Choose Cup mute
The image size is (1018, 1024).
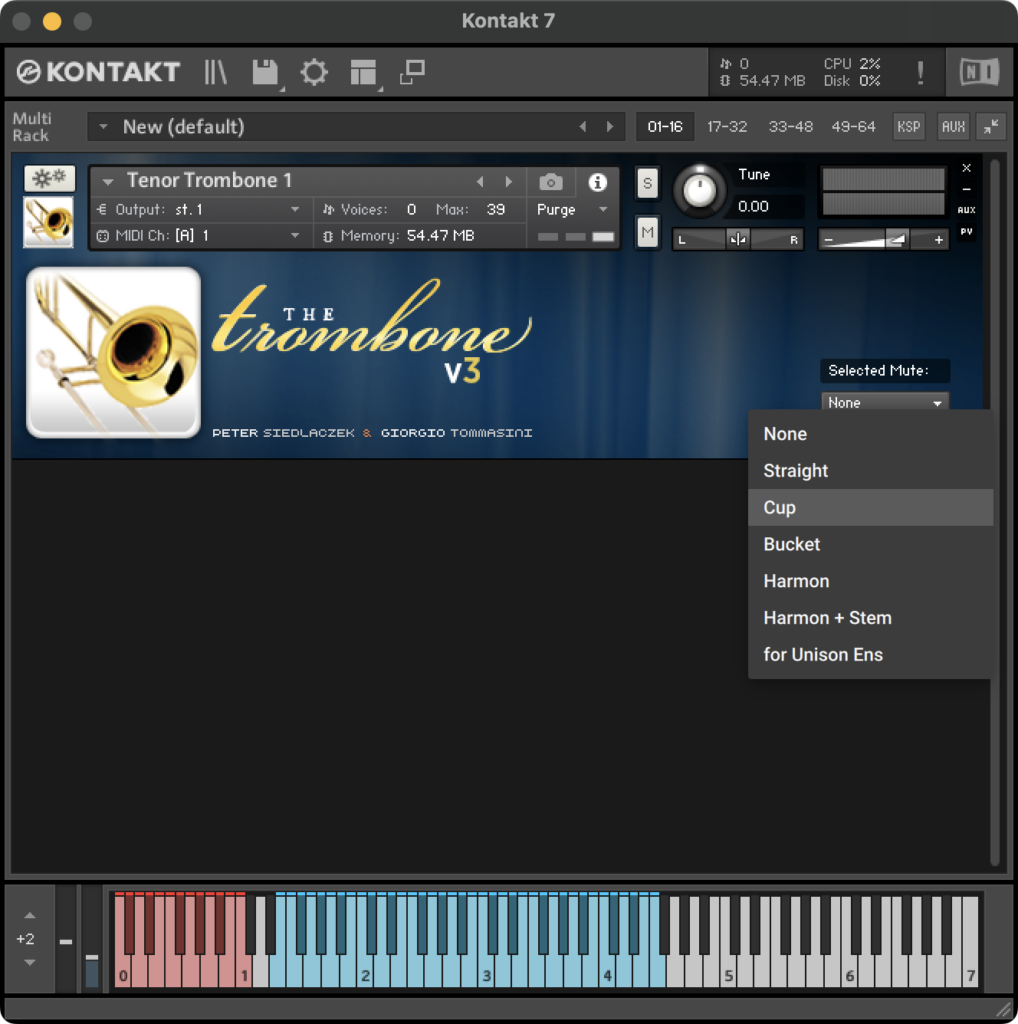click(x=870, y=507)
